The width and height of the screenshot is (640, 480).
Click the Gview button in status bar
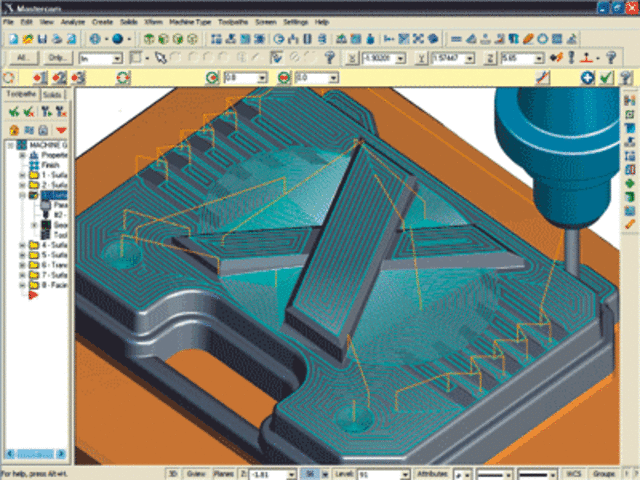click(x=196, y=474)
